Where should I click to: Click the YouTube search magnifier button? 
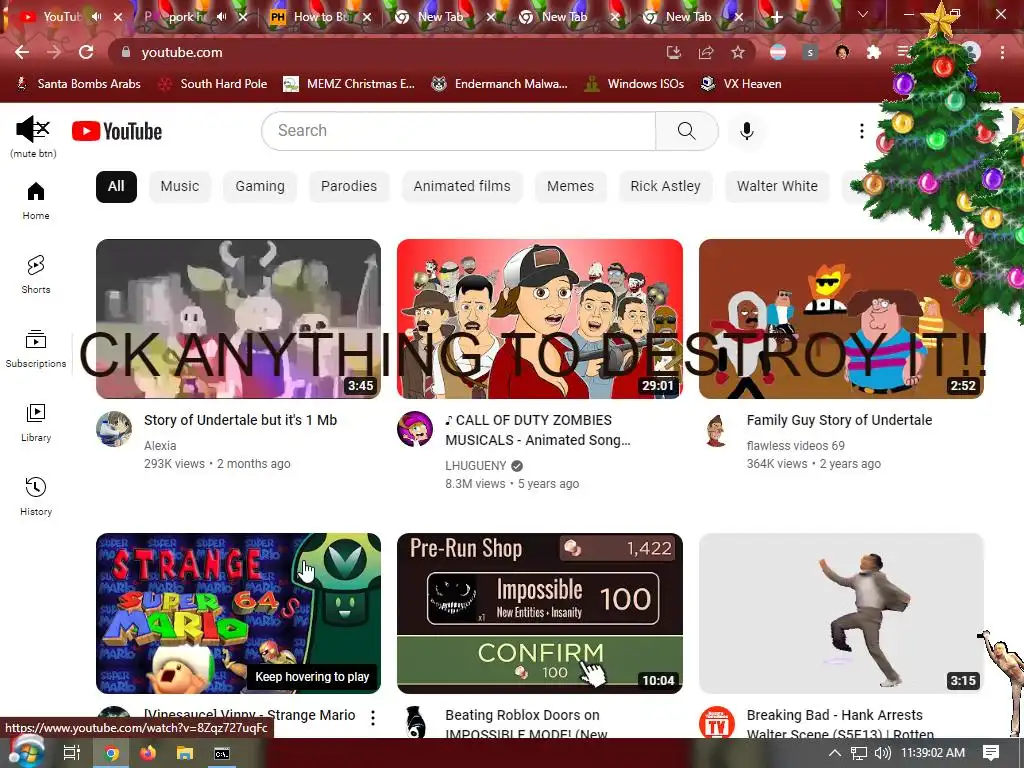pos(686,131)
